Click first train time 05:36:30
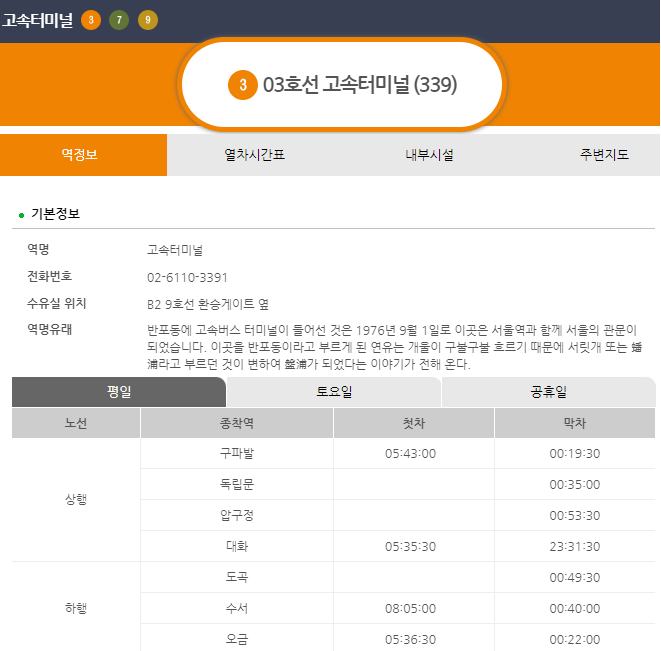This screenshot has width=661, height=651. pos(410,640)
